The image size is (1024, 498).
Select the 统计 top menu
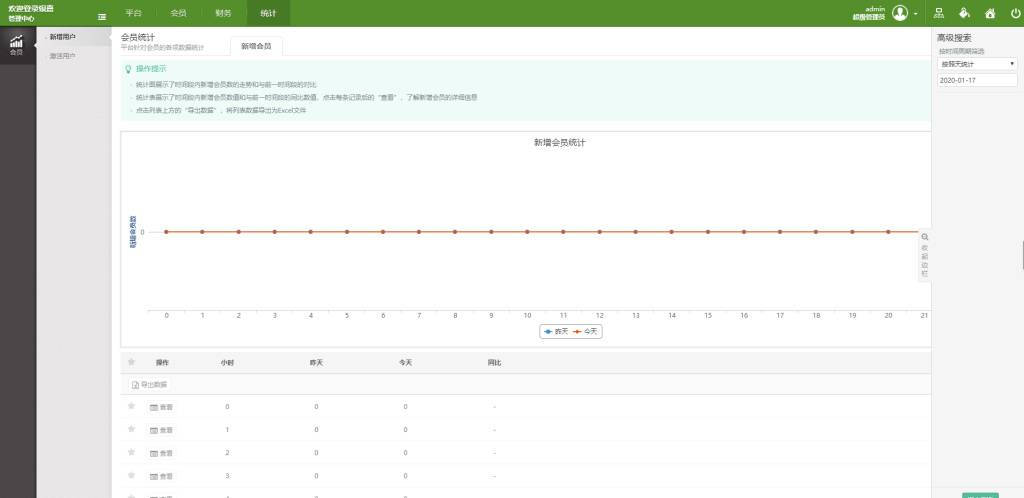(268, 13)
